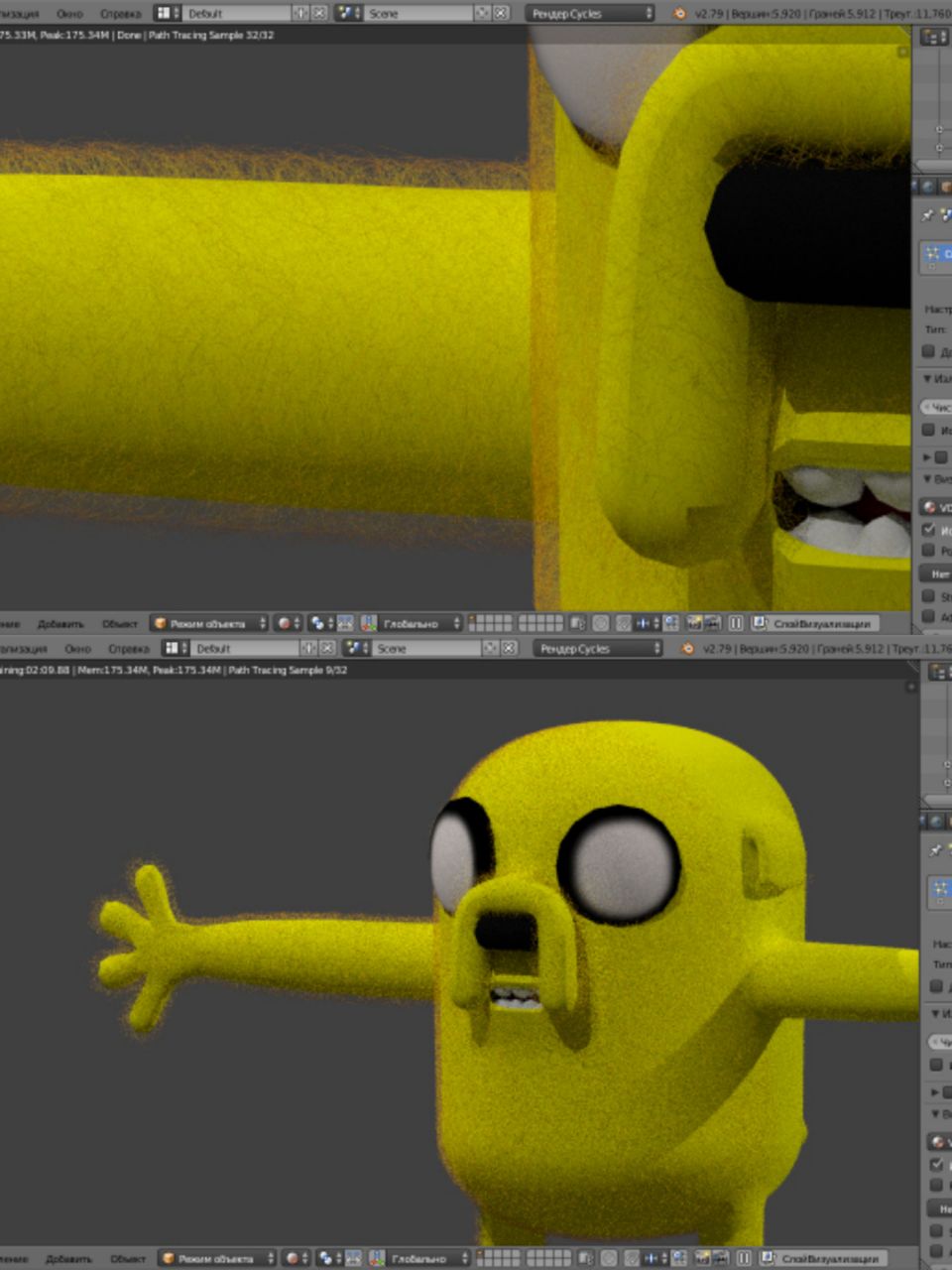This screenshot has height=1270, width=952.
Task: Open Добавить menu in the upper viewport header
Action: pyautogui.click(x=60, y=623)
